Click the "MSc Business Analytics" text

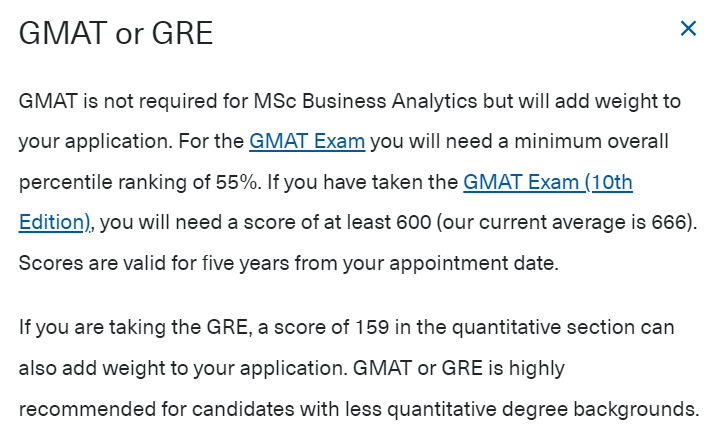[365, 101]
